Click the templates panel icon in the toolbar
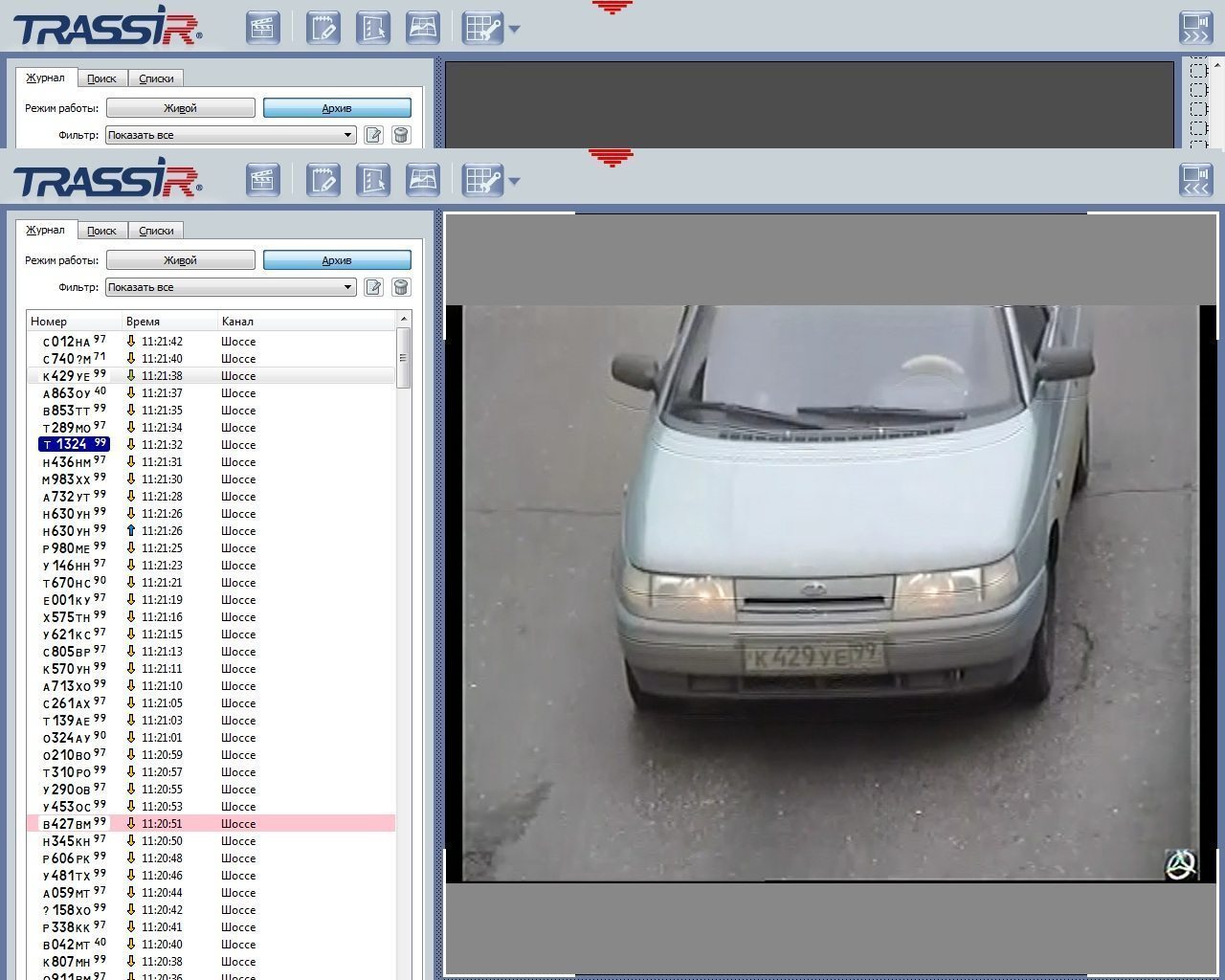 pos(373,180)
